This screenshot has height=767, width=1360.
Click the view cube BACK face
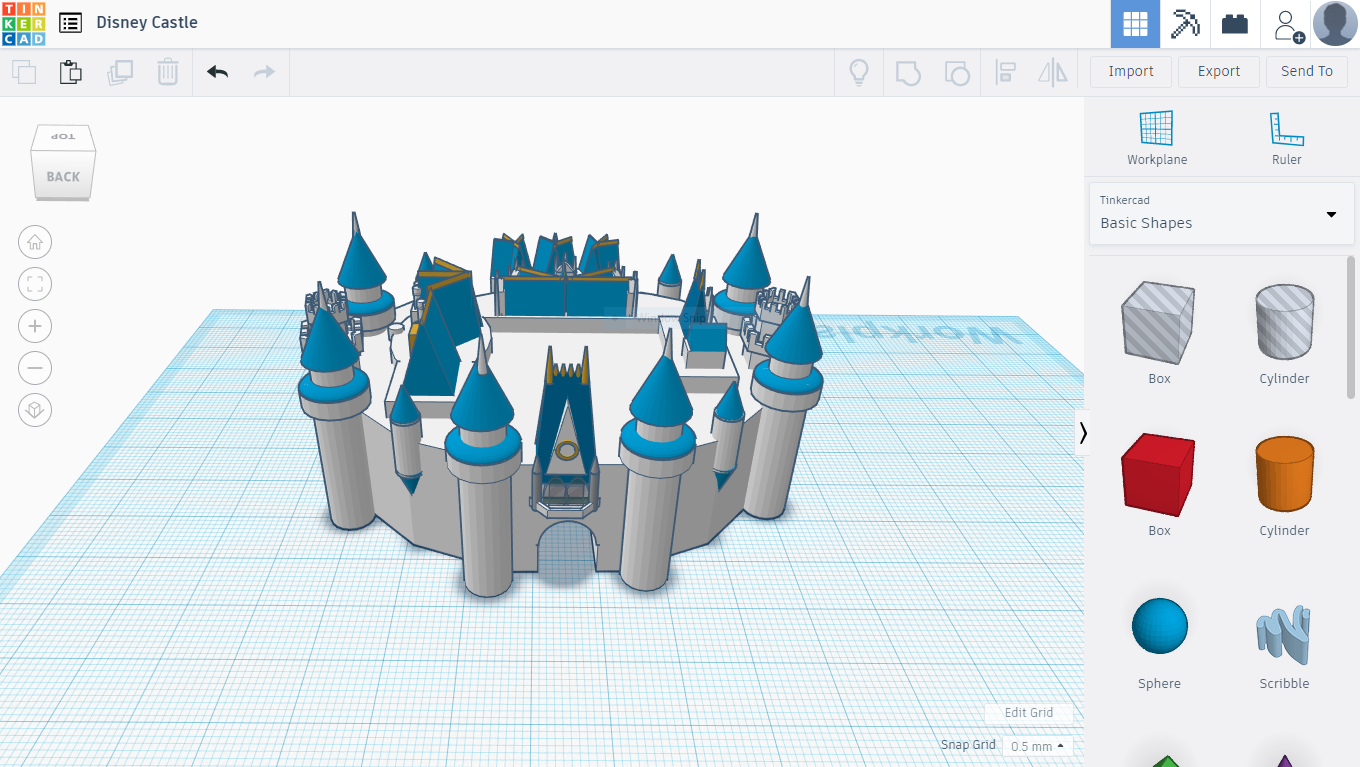pos(63,176)
